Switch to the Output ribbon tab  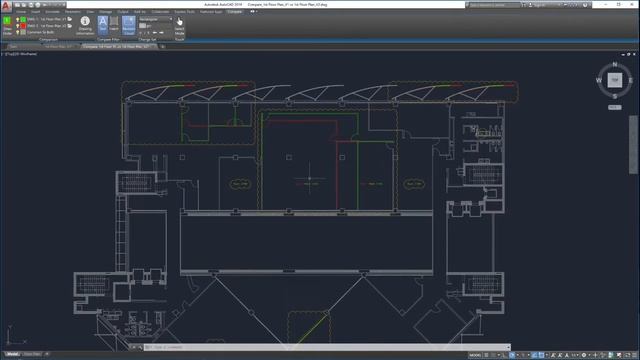pyautogui.click(x=122, y=12)
